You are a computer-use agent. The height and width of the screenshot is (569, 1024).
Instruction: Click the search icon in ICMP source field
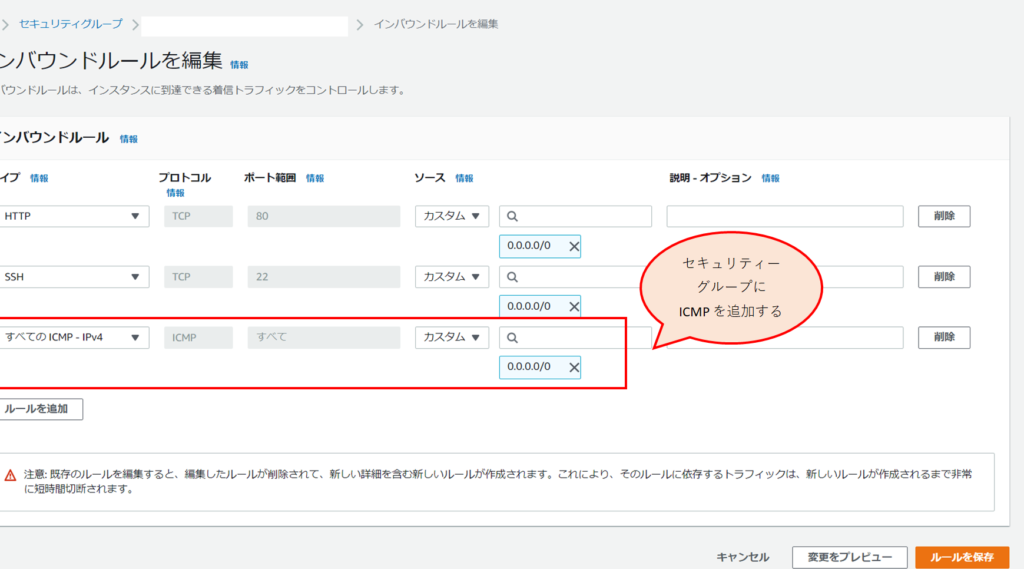512,338
